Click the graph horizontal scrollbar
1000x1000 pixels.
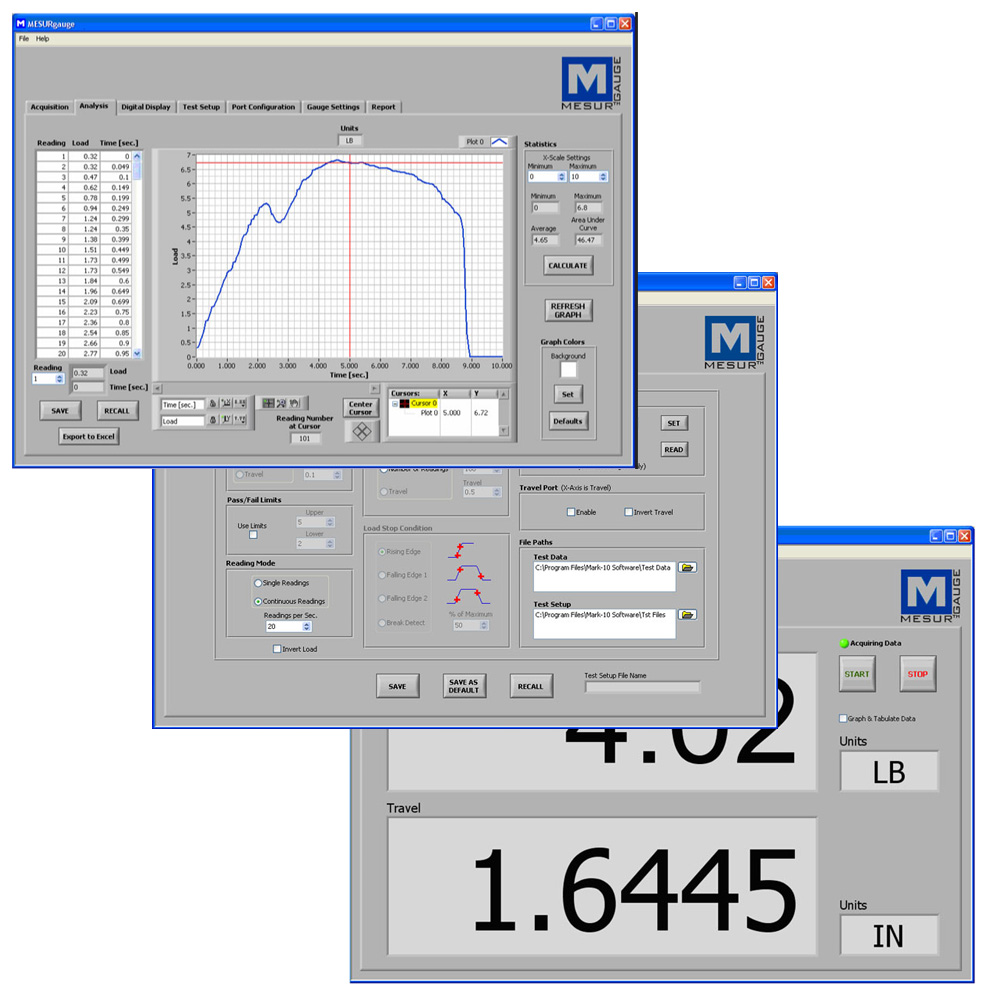pos(266,388)
